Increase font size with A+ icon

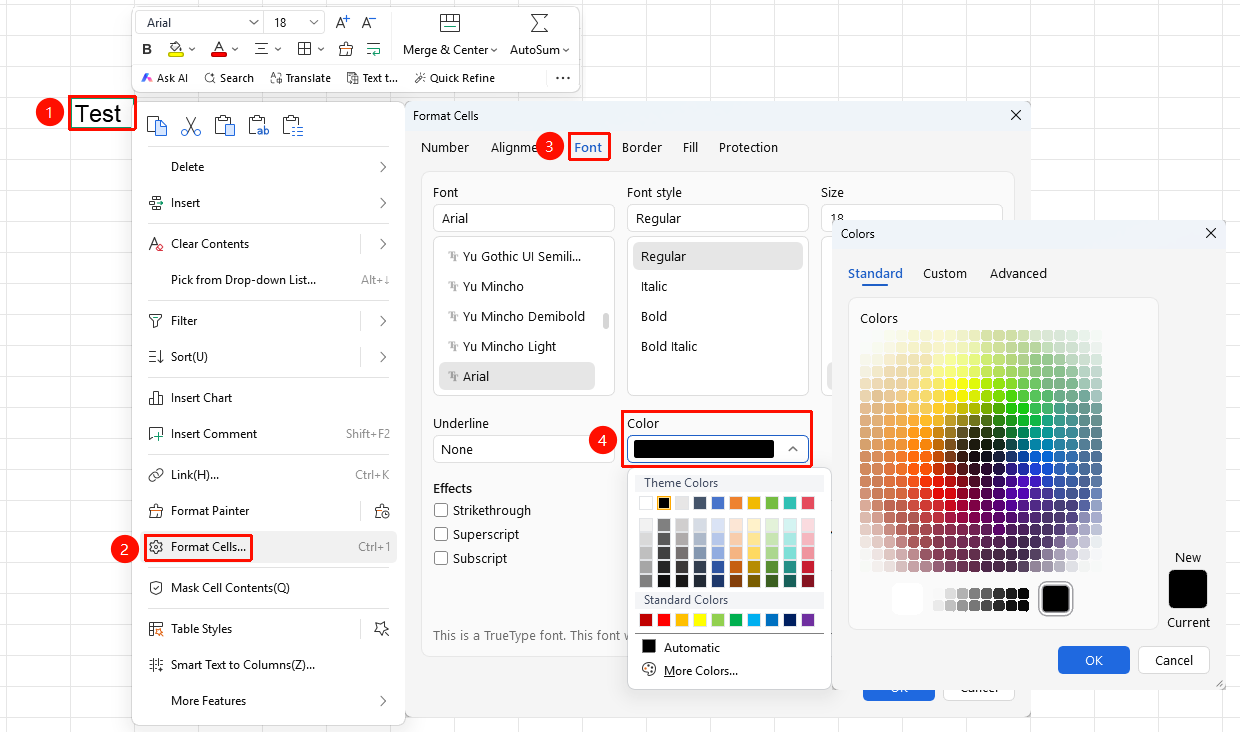click(x=343, y=22)
